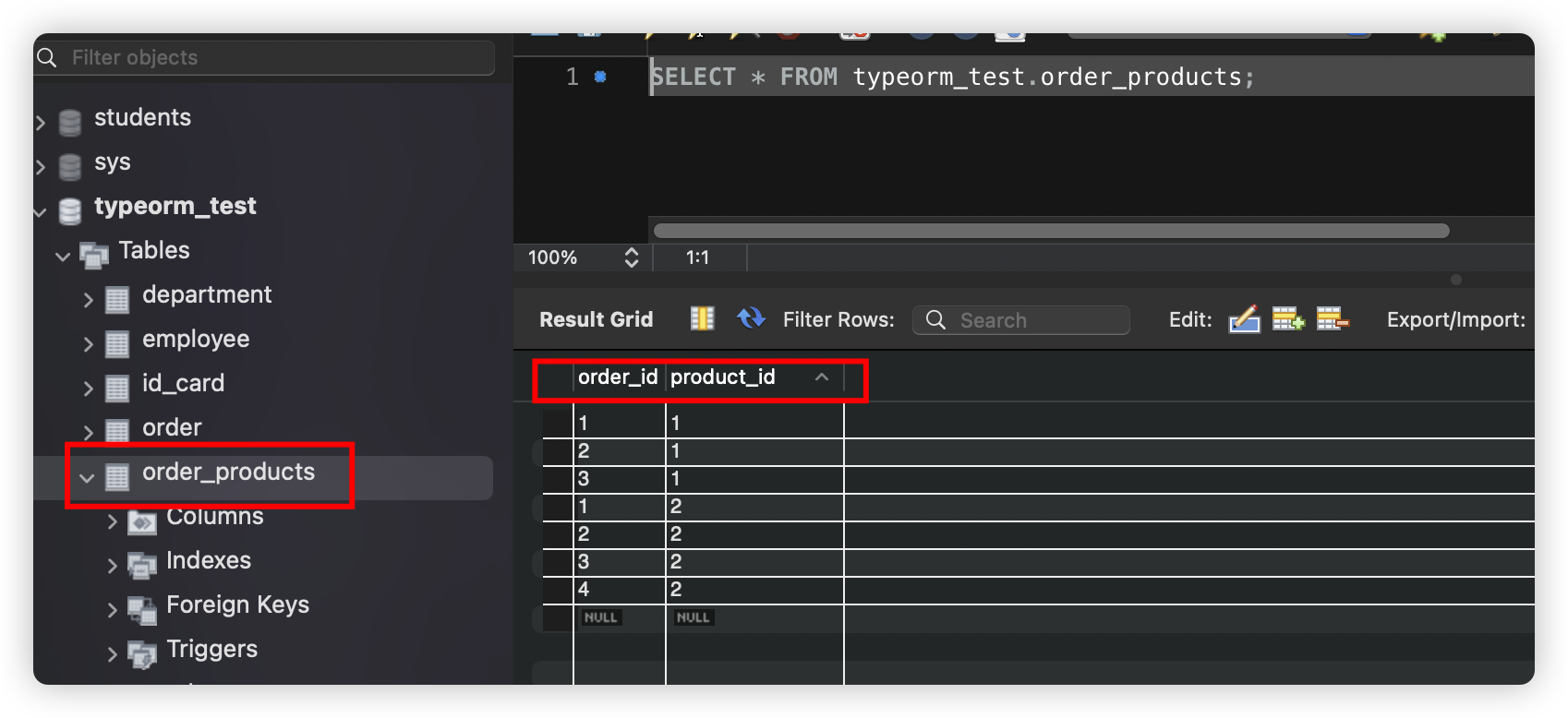This screenshot has width=1568, height=718.
Task: Click the SQL editor horizontal scrollbar
Action: (x=1051, y=231)
